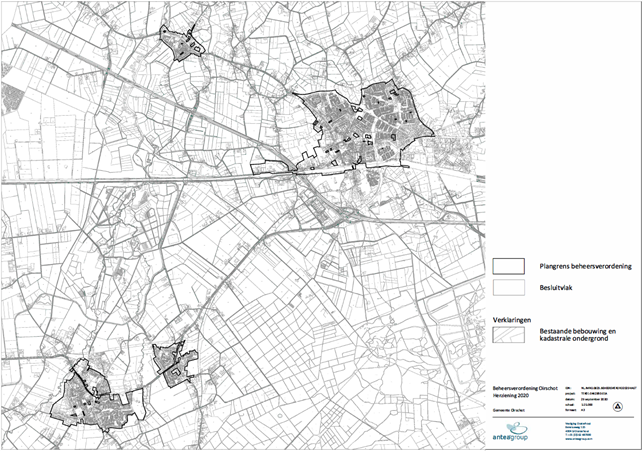Select the 'Besluitvlak' legend label
Viewport: 643px width, 451px height.
coord(555,286)
